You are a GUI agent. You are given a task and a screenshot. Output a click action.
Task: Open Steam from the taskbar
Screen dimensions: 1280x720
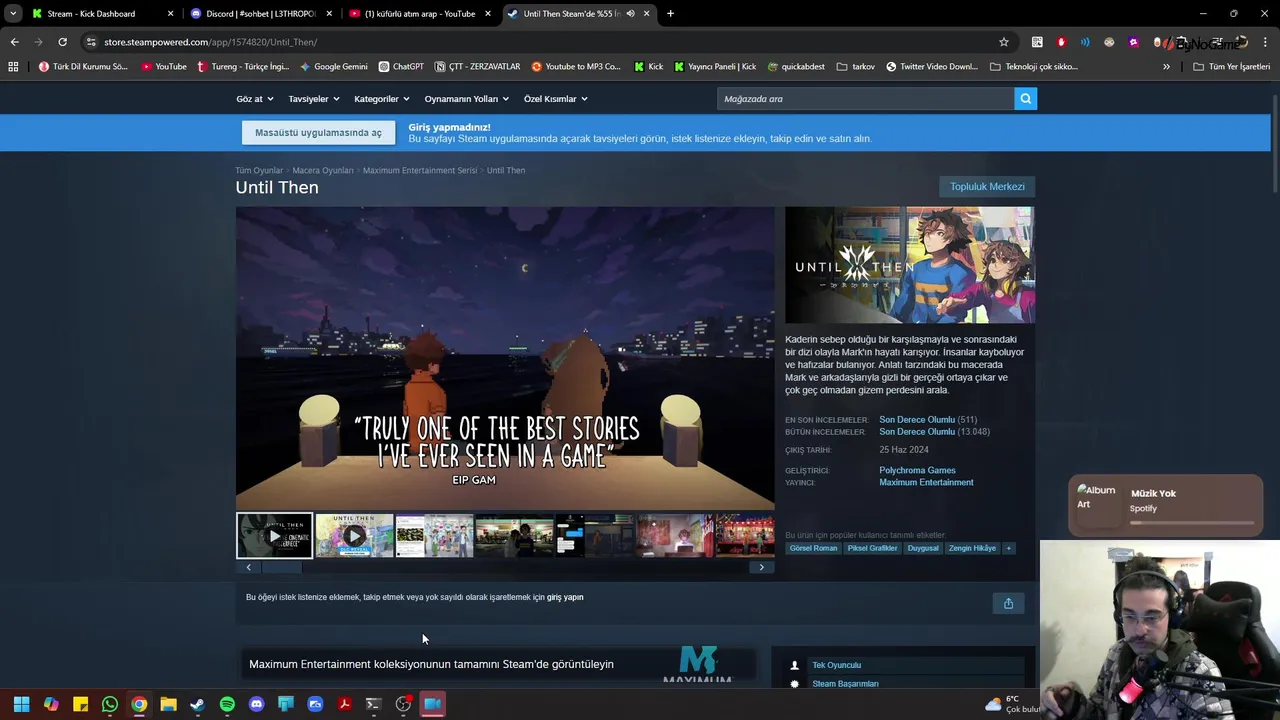(x=198, y=704)
